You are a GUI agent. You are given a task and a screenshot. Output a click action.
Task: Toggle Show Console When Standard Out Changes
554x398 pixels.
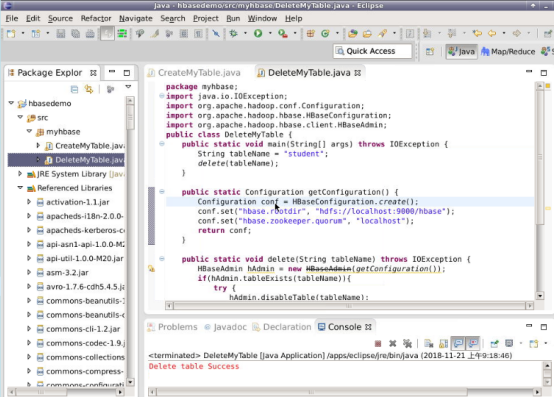click(x=458, y=343)
